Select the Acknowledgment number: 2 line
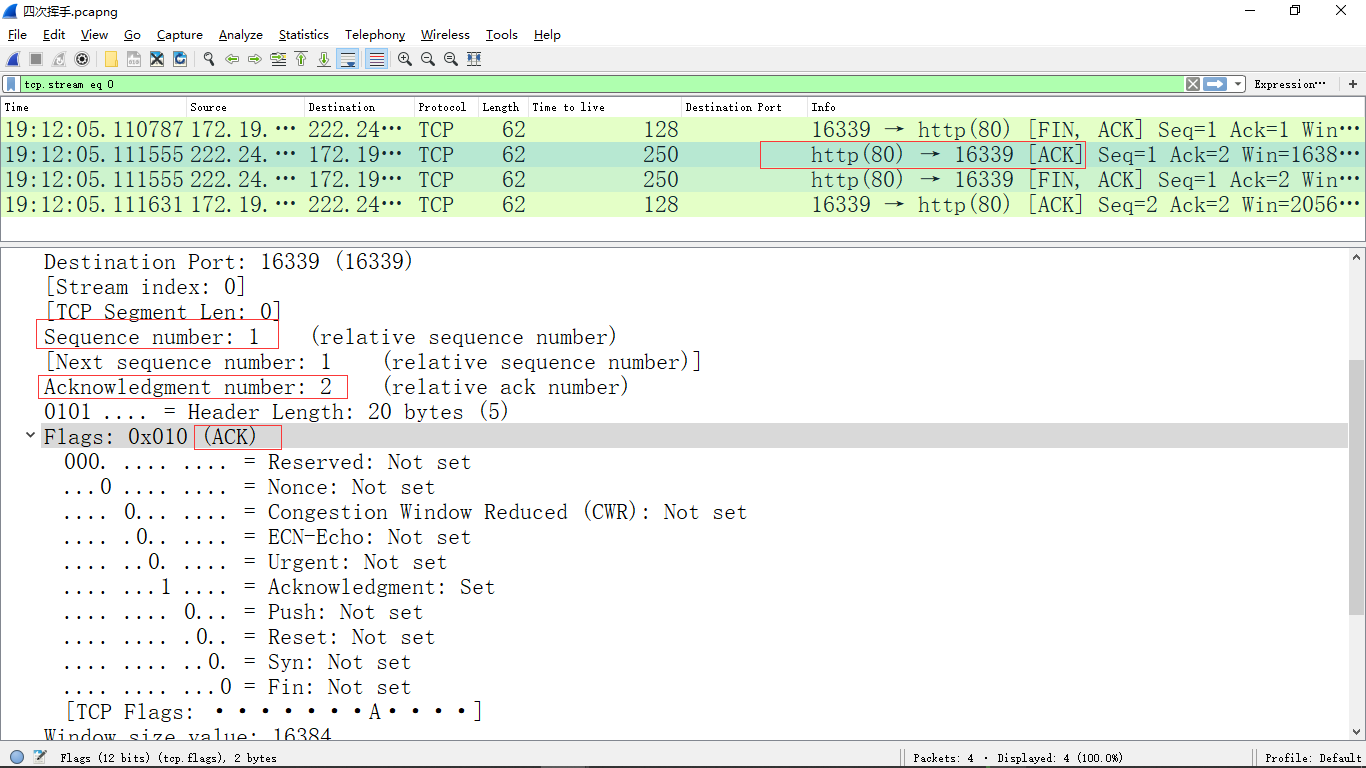 pos(188,387)
